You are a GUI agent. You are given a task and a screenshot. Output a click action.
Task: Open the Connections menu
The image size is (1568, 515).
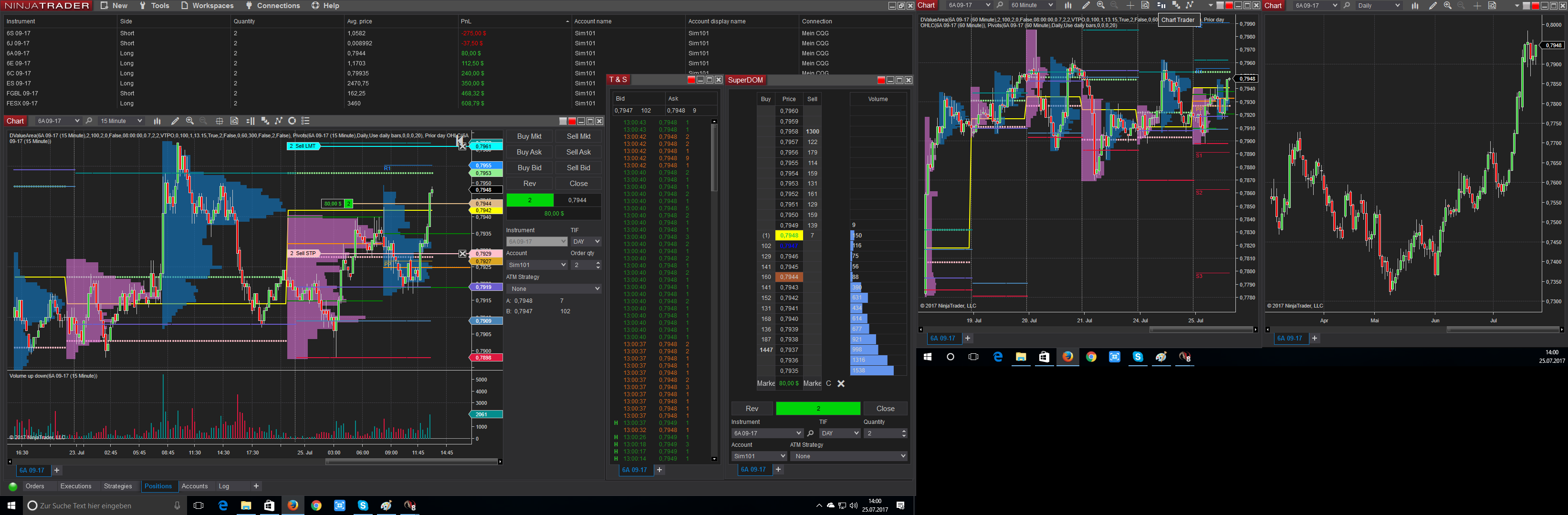pyautogui.click(x=272, y=5)
